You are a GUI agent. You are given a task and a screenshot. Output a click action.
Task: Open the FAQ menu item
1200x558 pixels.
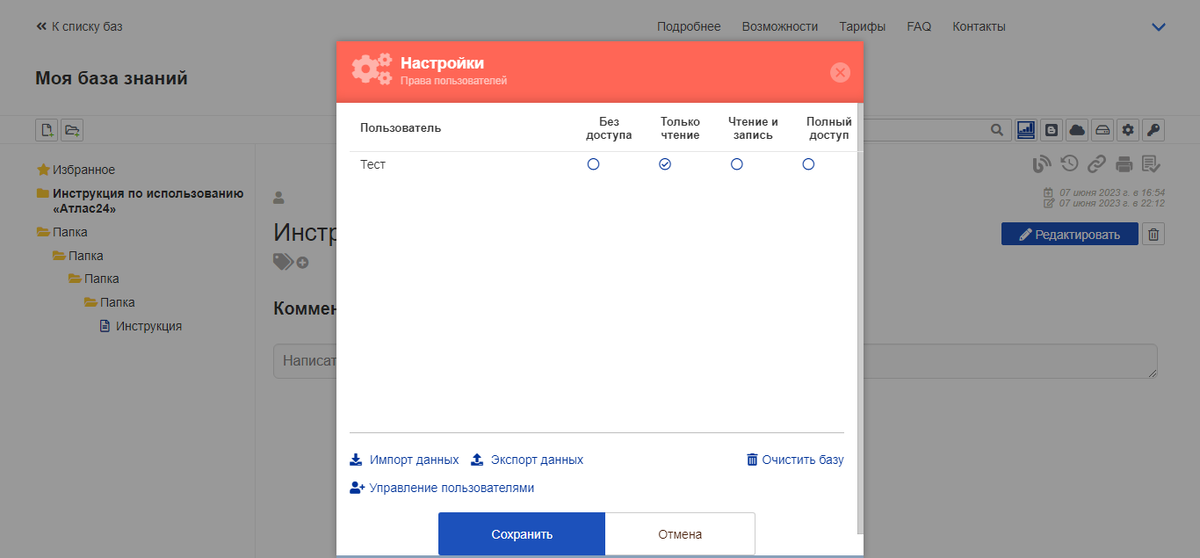pos(919,27)
